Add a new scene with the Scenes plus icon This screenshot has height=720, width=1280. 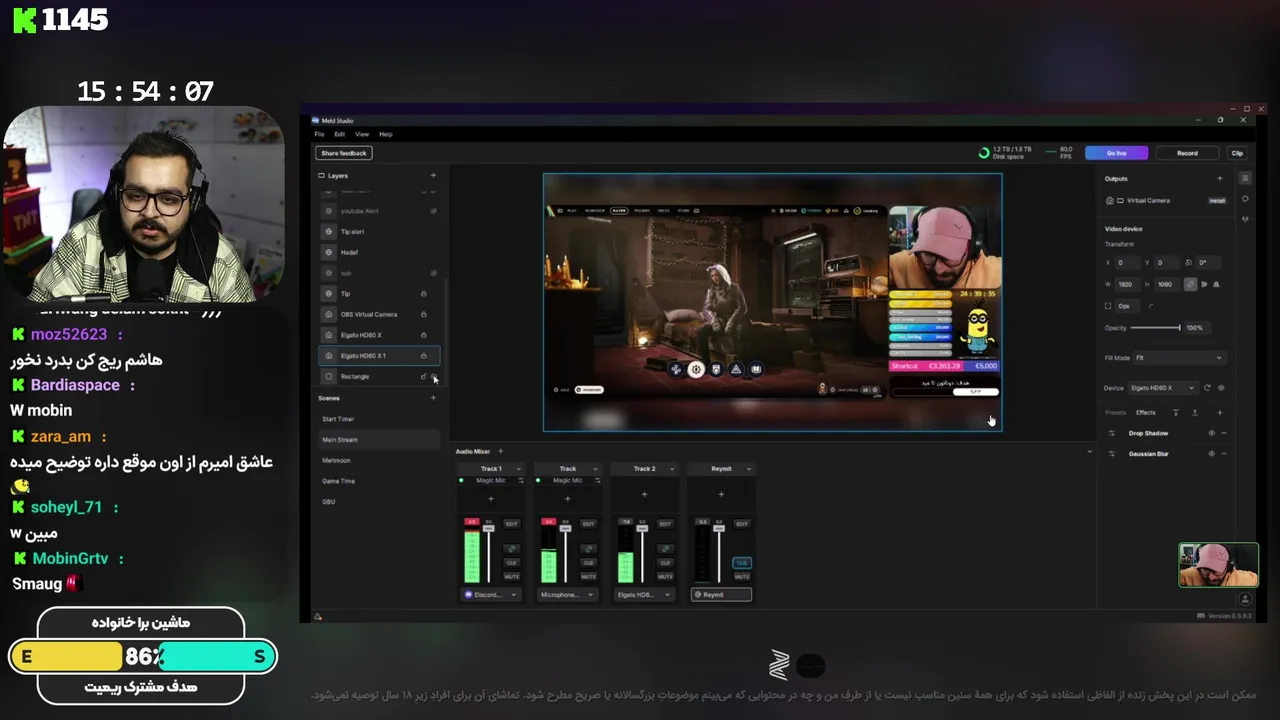tap(433, 398)
